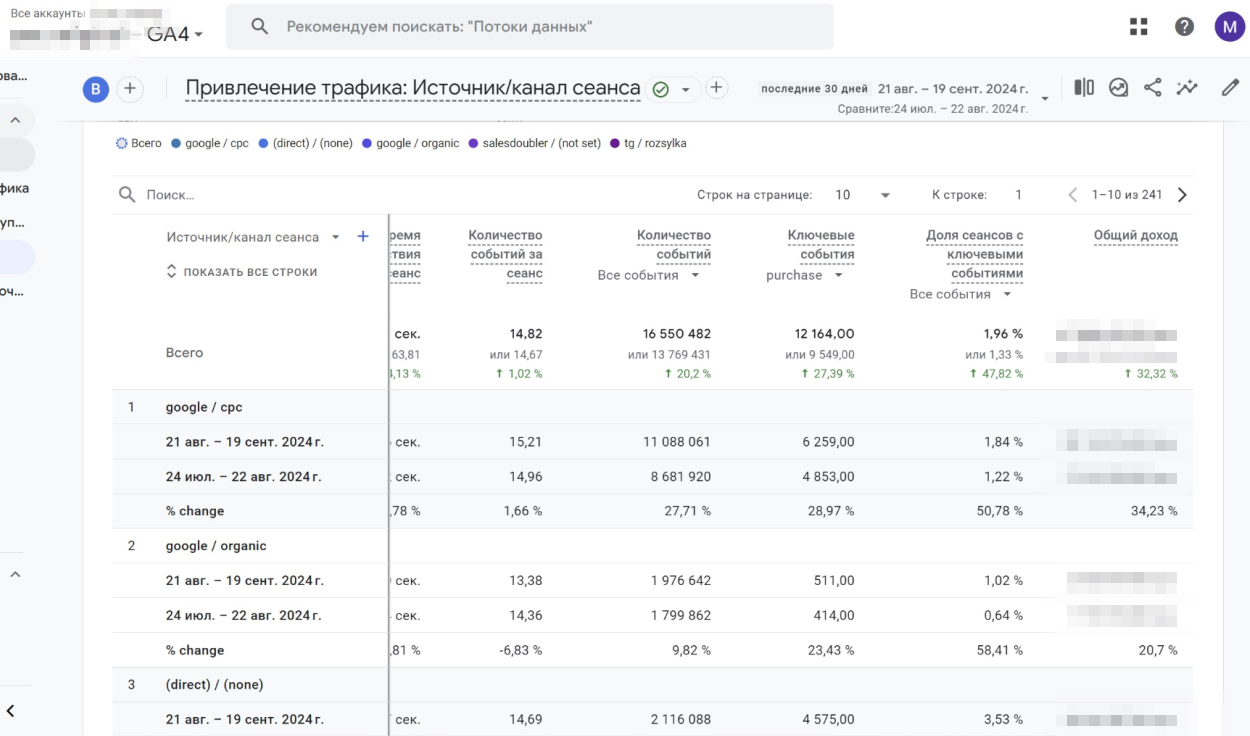
Task: Toggle google / cpc legend series
Action: [x=210, y=143]
